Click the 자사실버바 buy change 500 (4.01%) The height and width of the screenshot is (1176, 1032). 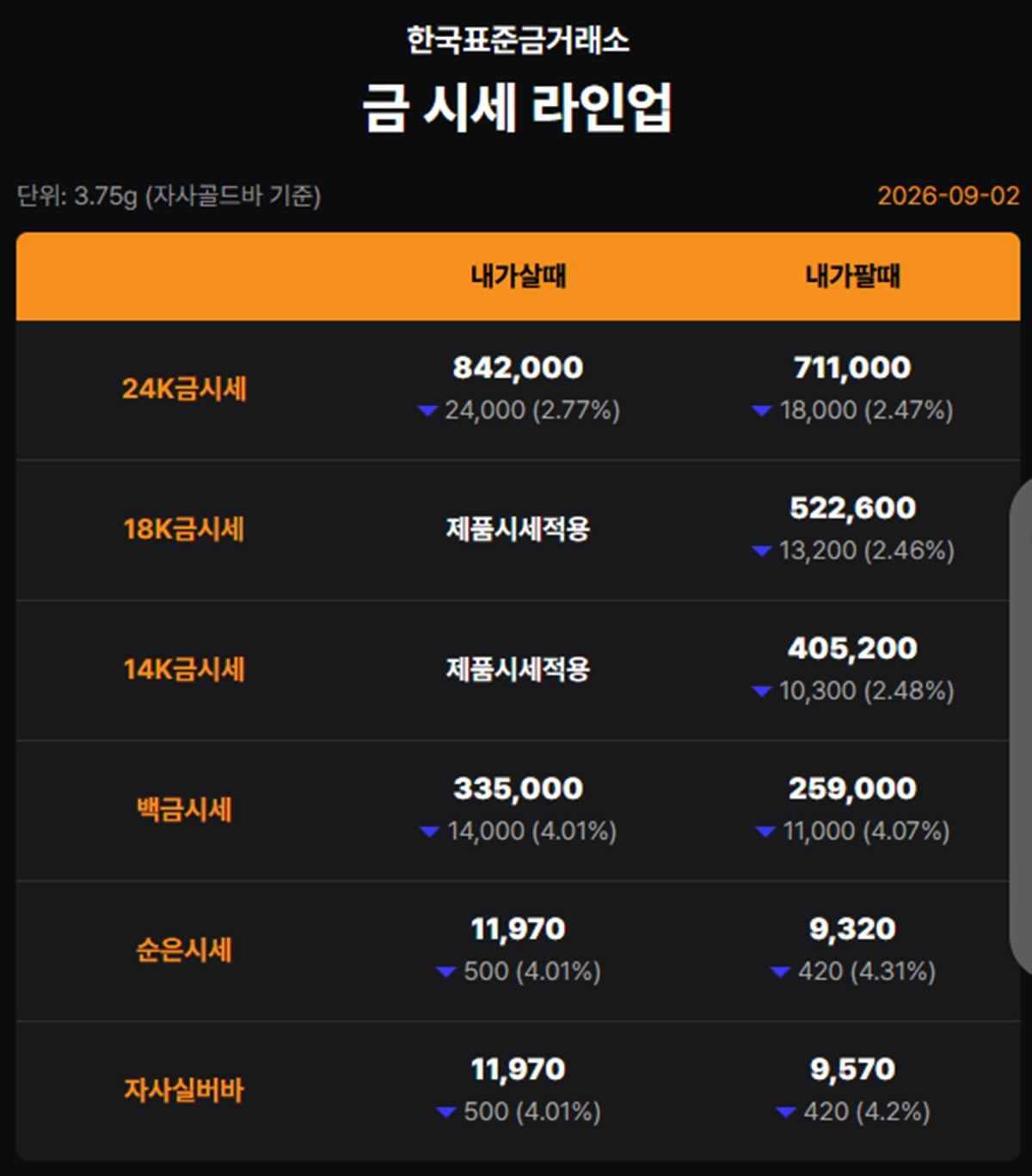(532, 1111)
